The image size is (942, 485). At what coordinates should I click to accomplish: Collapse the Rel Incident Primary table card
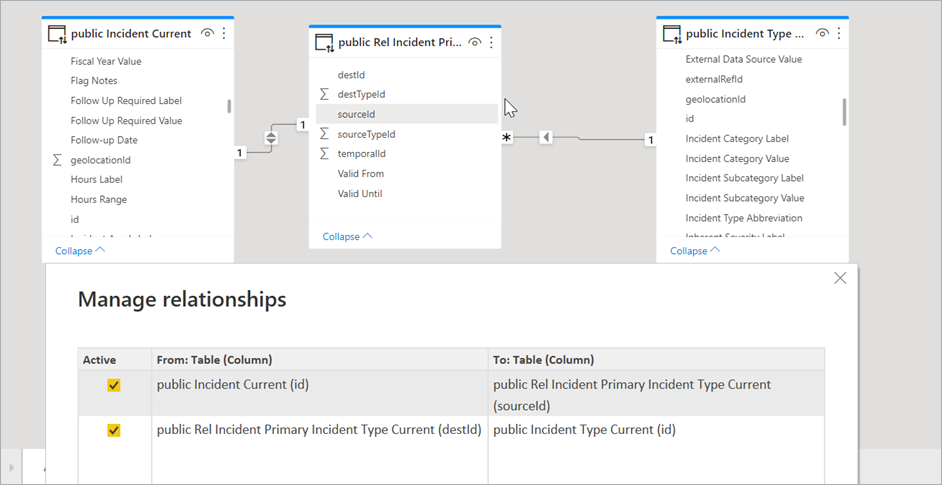click(347, 237)
